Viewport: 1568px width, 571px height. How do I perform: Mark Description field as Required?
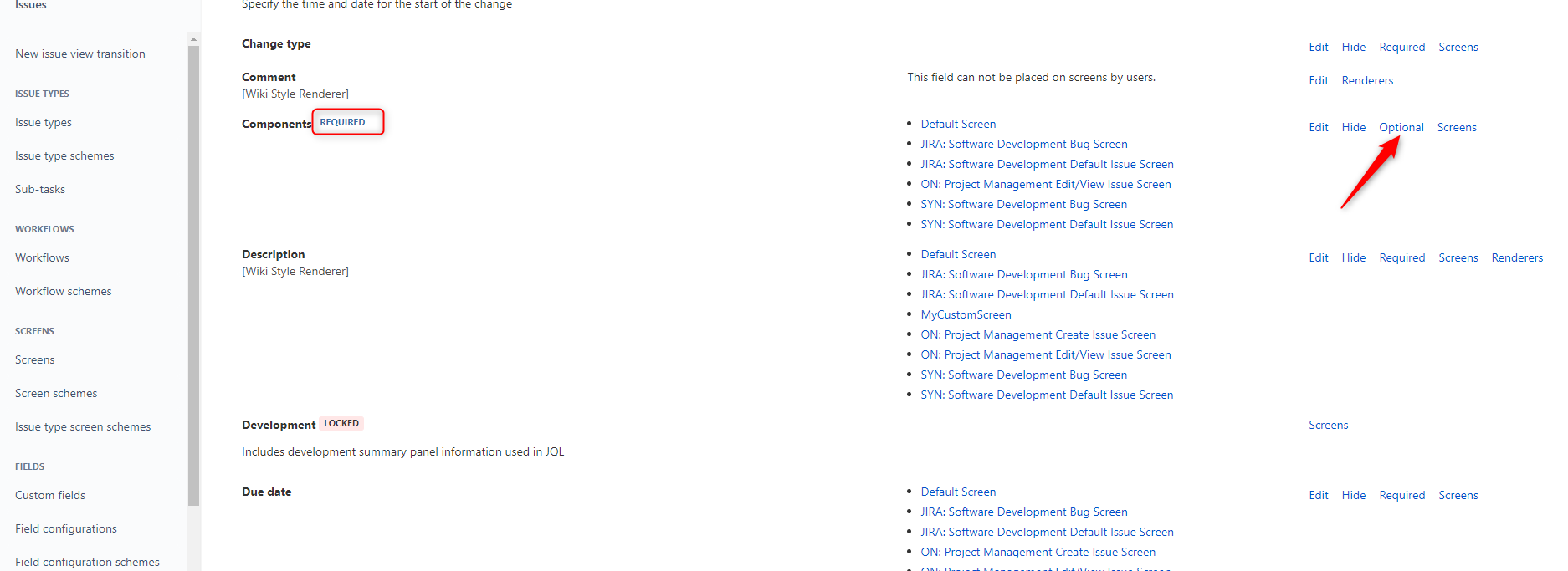point(1401,257)
